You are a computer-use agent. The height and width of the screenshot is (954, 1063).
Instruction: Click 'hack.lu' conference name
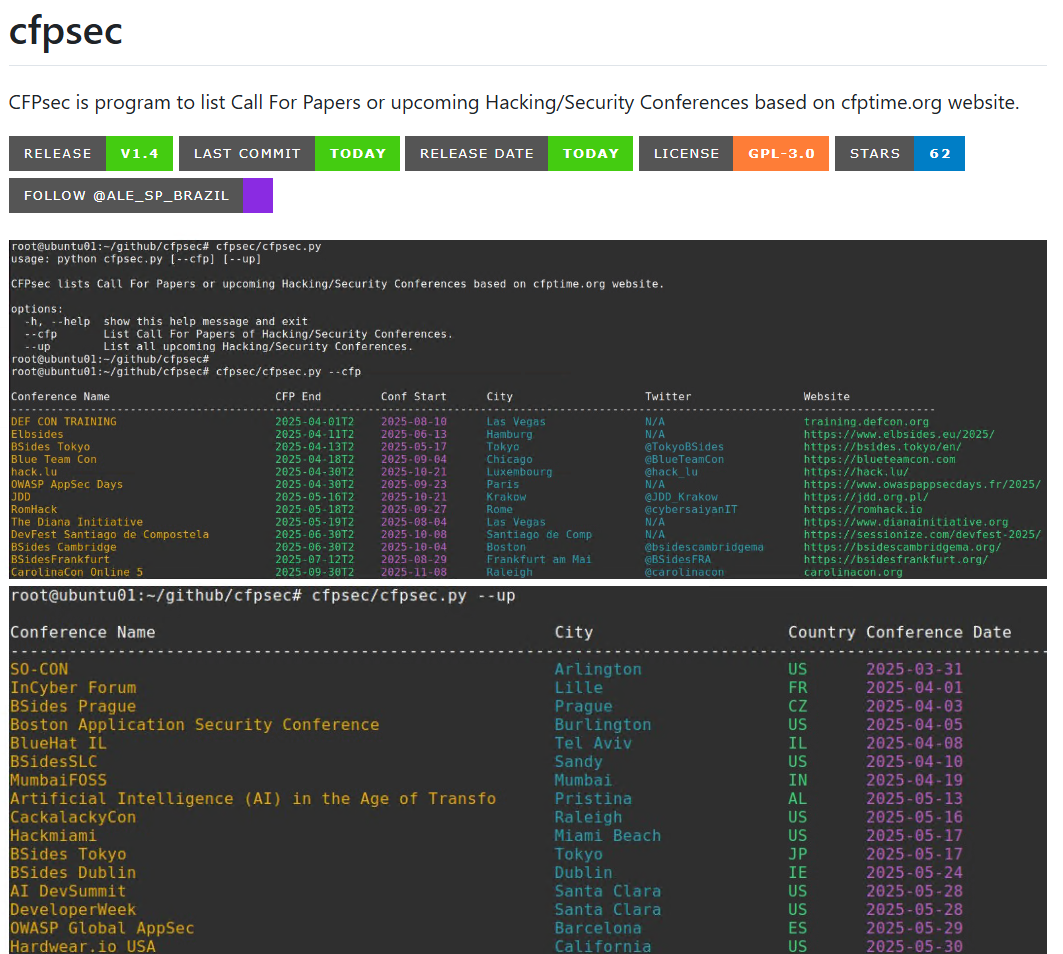pyautogui.click(x=34, y=472)
